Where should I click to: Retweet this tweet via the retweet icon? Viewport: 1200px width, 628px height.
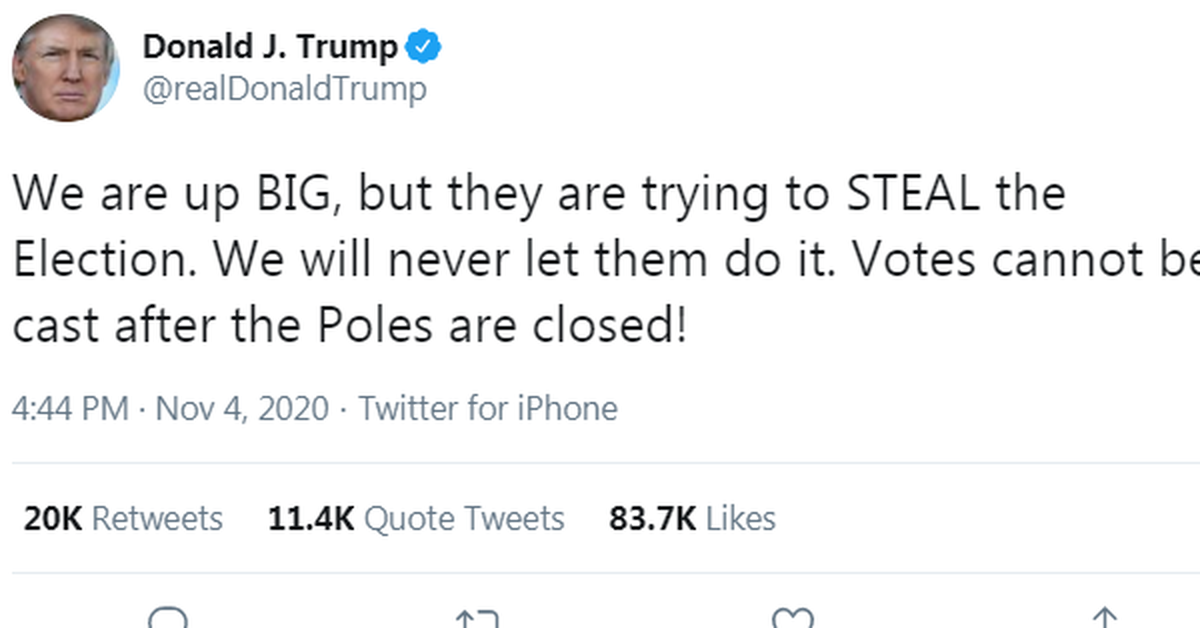tap(476, 619)
